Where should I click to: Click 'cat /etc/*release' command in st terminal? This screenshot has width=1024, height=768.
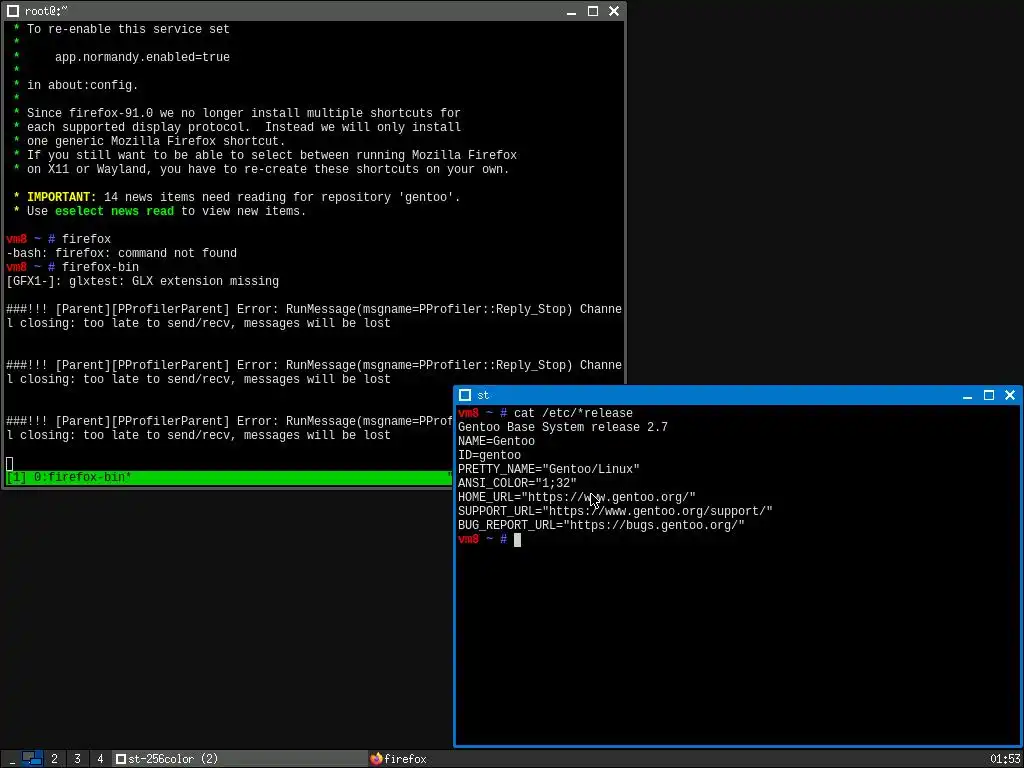(573, 413)
